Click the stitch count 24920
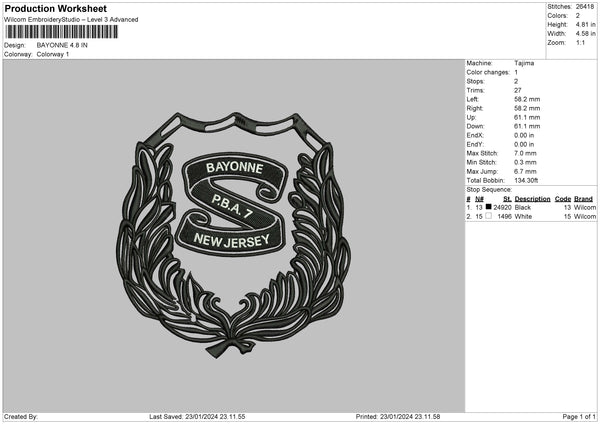The width and height of the screenshot is (600, 424). coord(502,207)
